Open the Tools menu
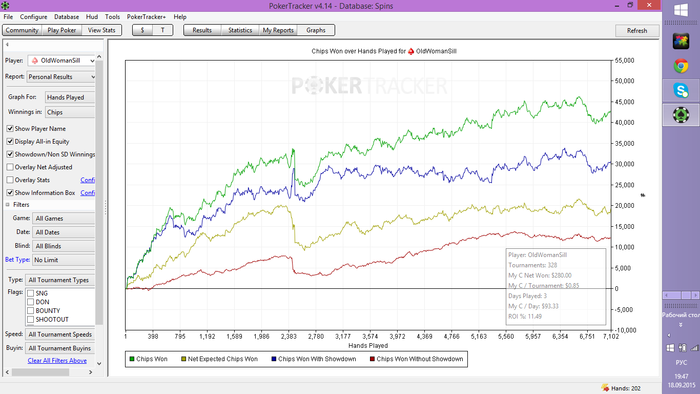Screen dimensions: 700x394 click(x=112, y=17)
